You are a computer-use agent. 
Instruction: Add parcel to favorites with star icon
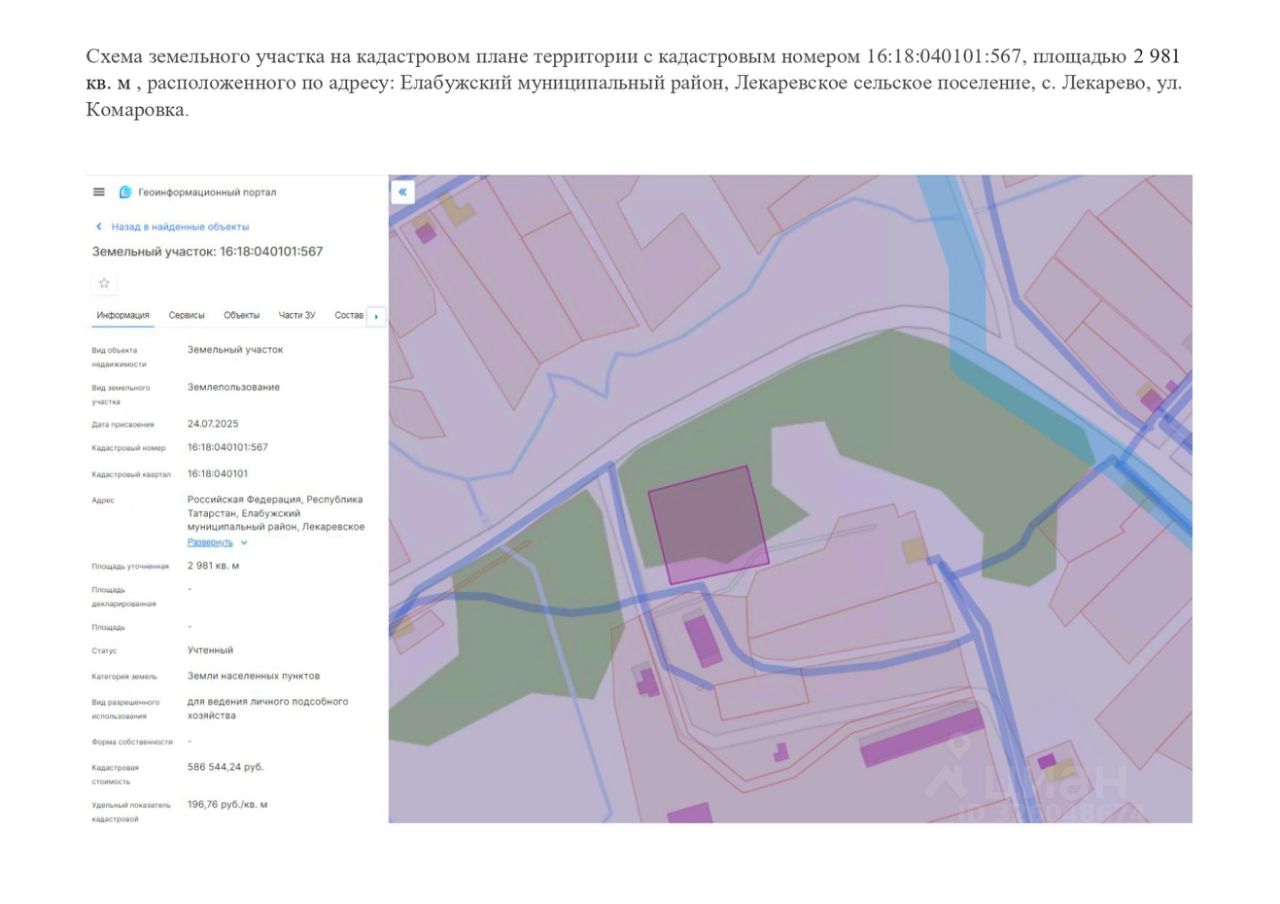point(104,283)
